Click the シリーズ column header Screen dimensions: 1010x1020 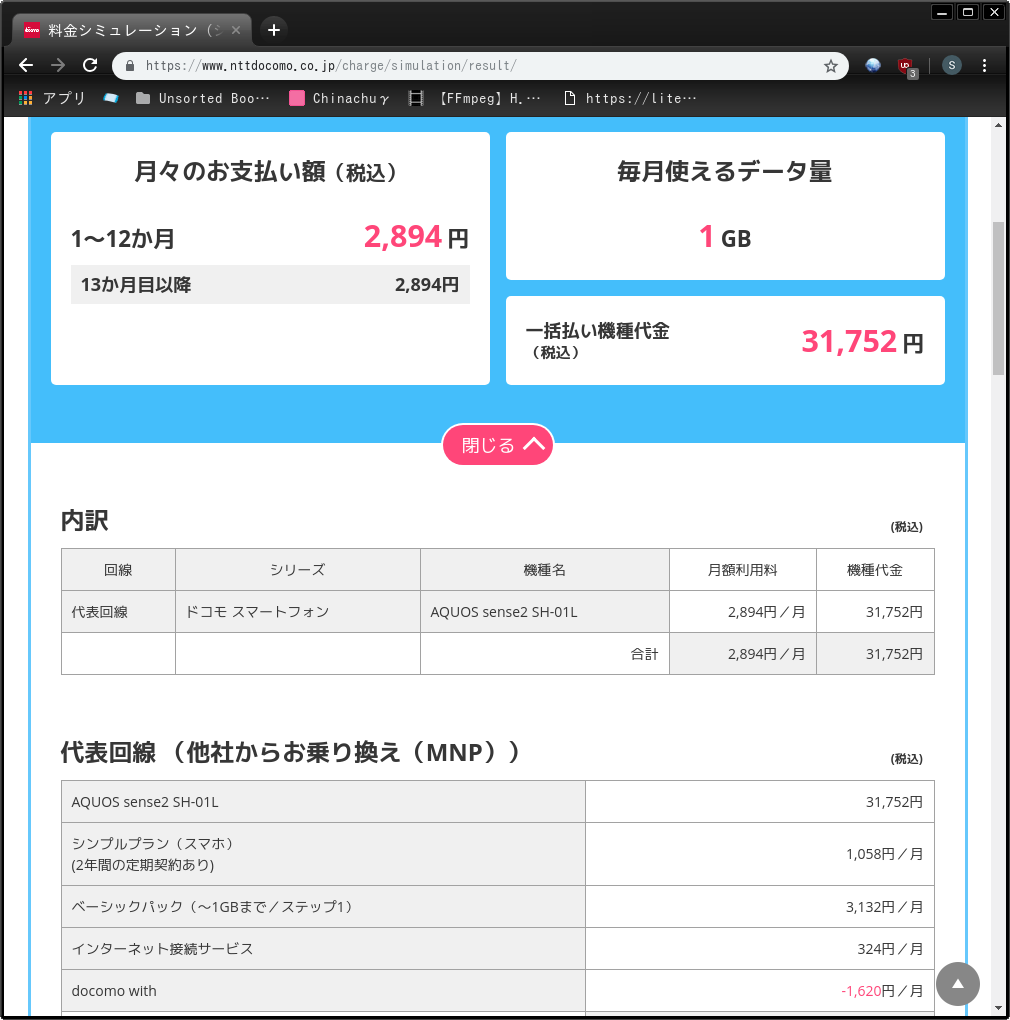298,570
